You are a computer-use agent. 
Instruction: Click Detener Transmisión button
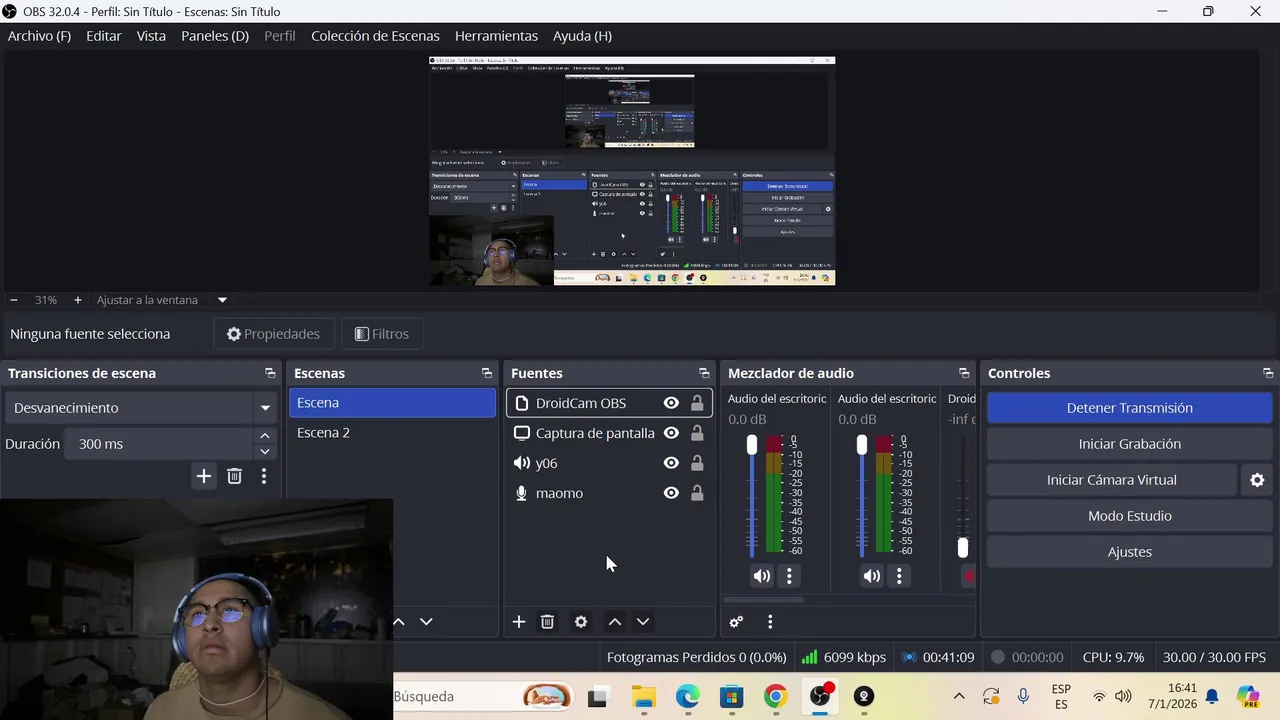[x=1130, y=408]
